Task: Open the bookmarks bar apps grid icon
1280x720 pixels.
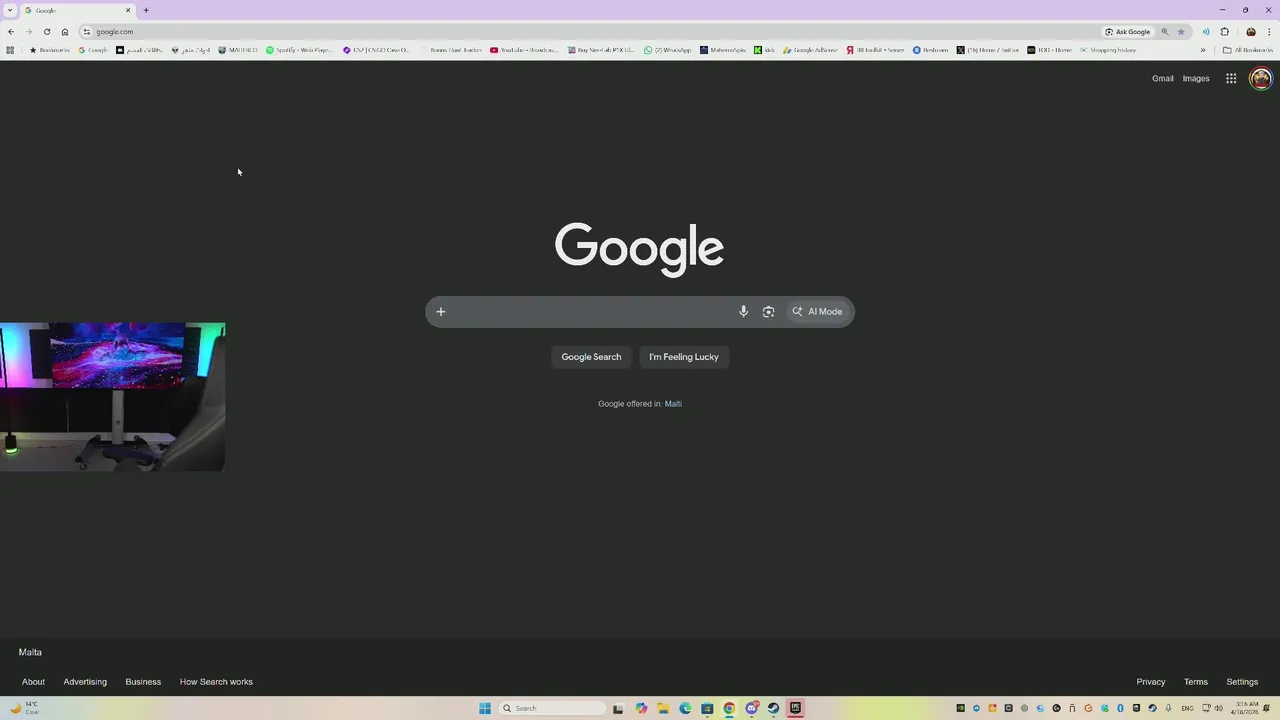Action: [x=10, y=50]
